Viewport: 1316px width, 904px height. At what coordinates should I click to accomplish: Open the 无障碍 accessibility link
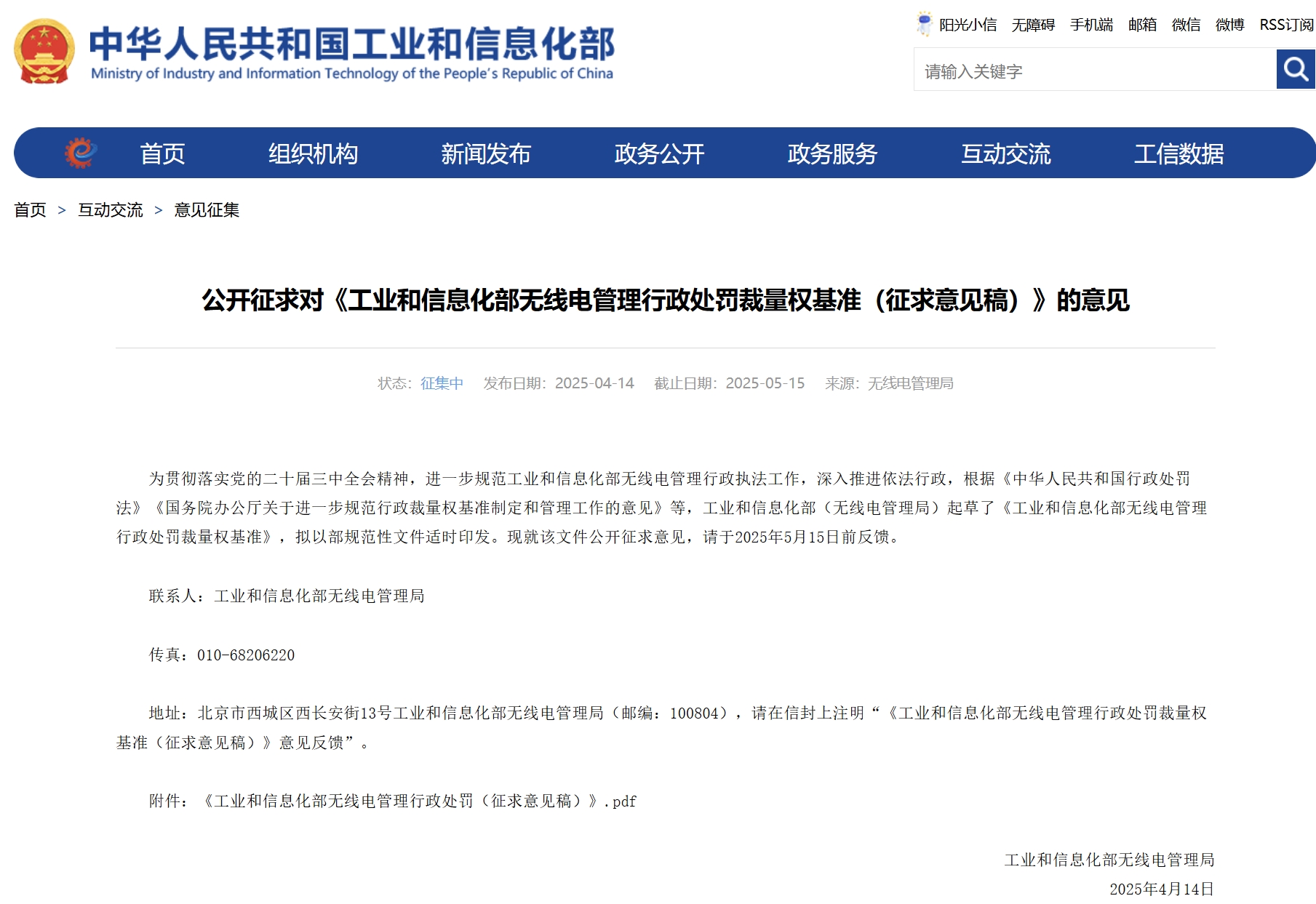1033,25
